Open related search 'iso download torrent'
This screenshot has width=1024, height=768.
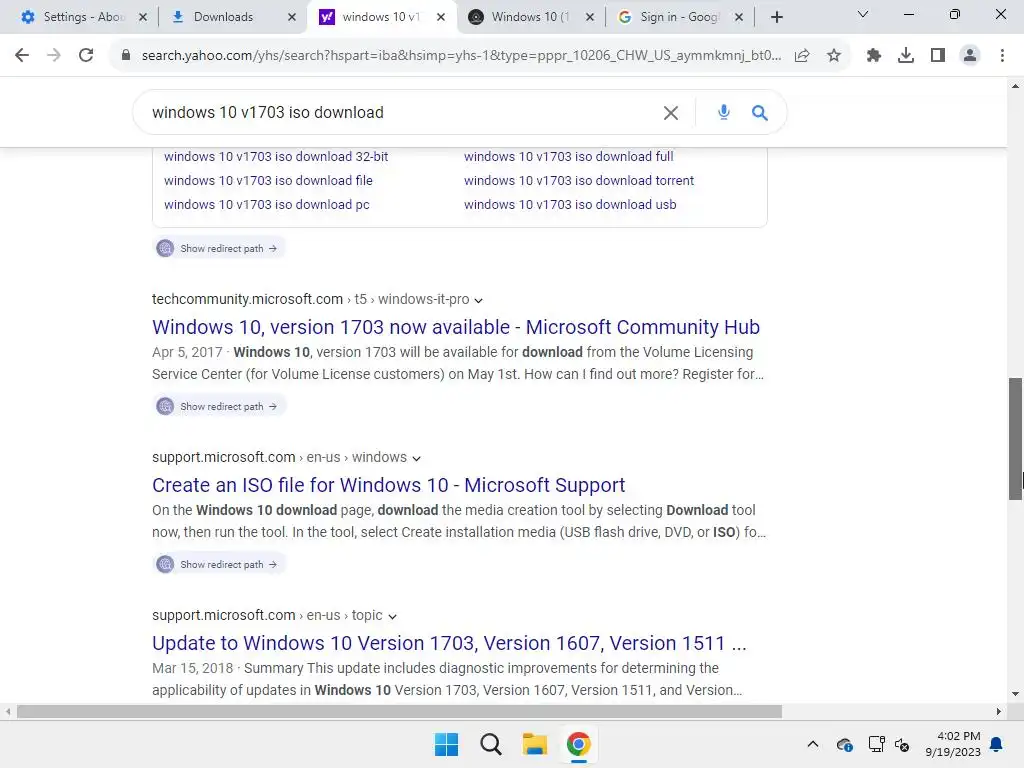tap(579, 180)
